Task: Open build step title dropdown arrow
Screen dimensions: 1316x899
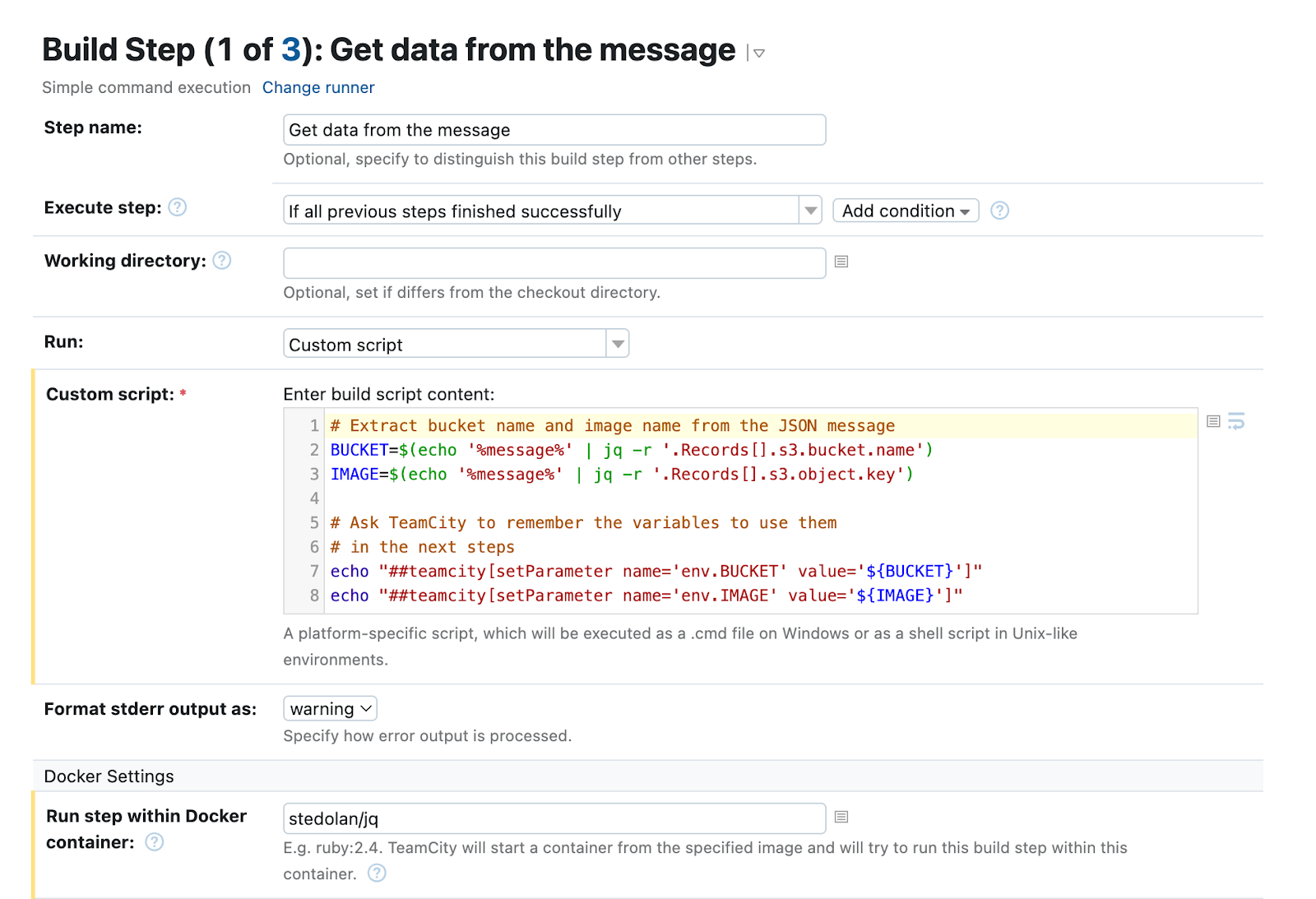Action: pos(758,53)
